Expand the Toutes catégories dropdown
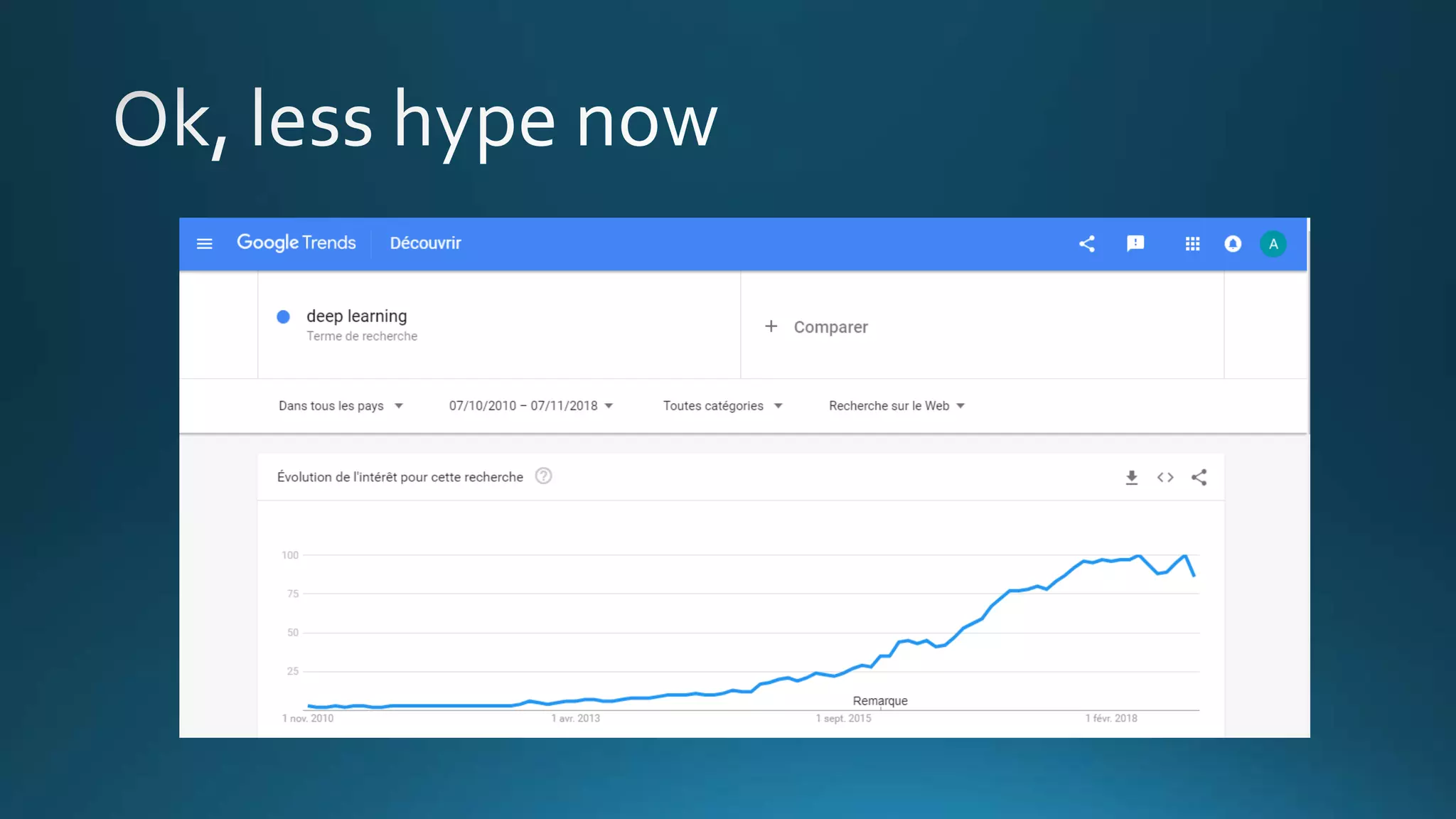The image size is (1456, 819). (722, 406)
